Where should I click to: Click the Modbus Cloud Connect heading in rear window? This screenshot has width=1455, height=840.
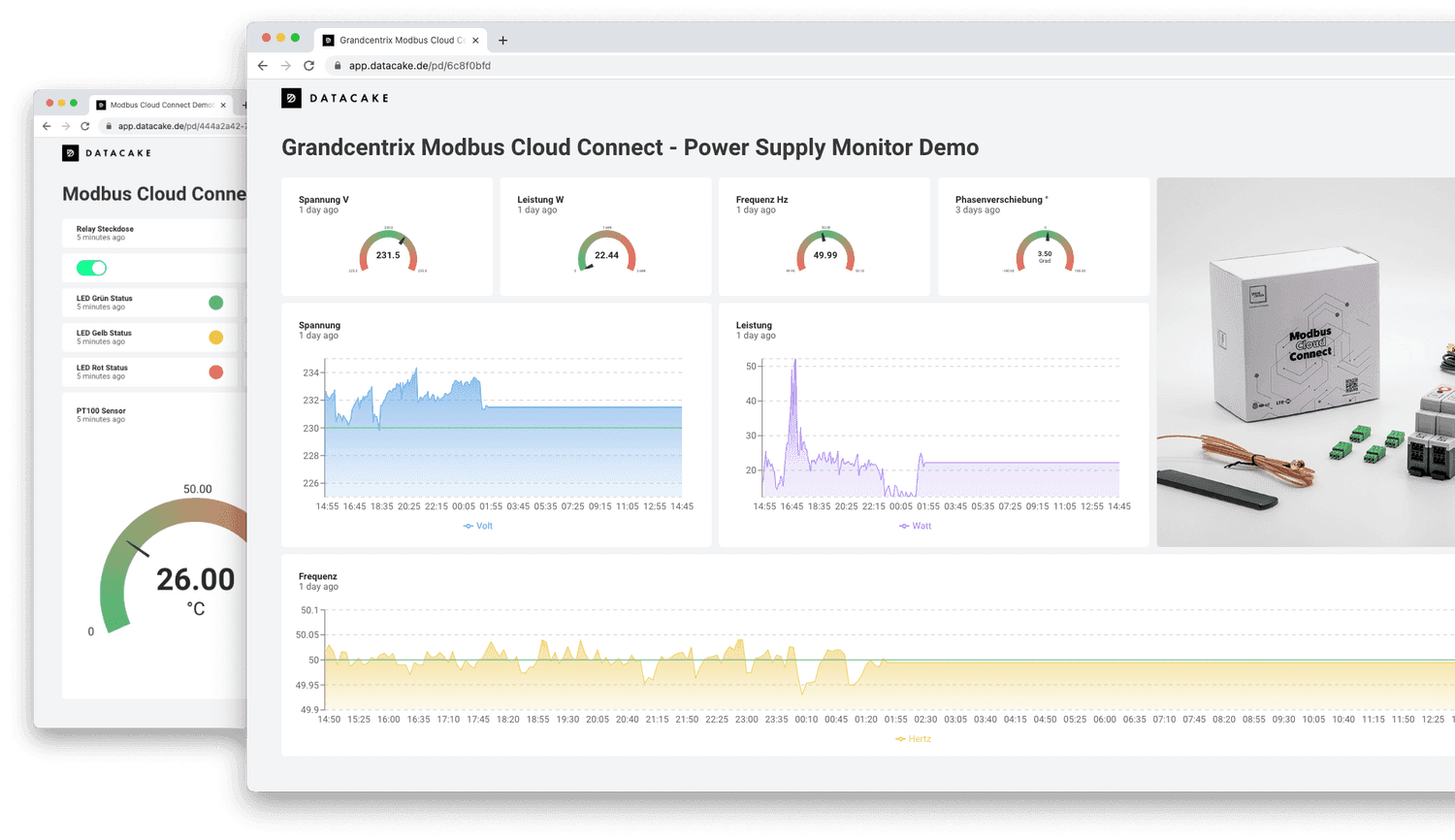(x=154, y=194)
